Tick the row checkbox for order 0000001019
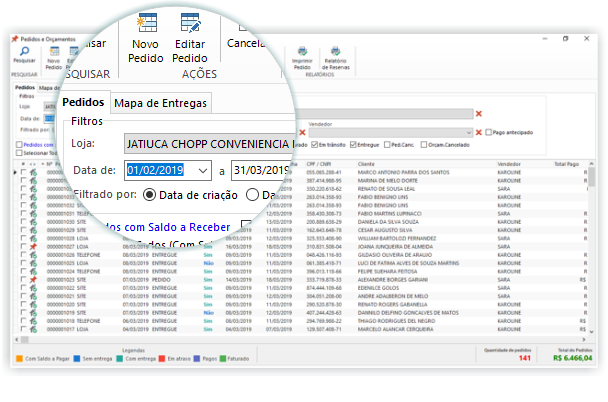608x402 pixels. click(x=24, y=312)
